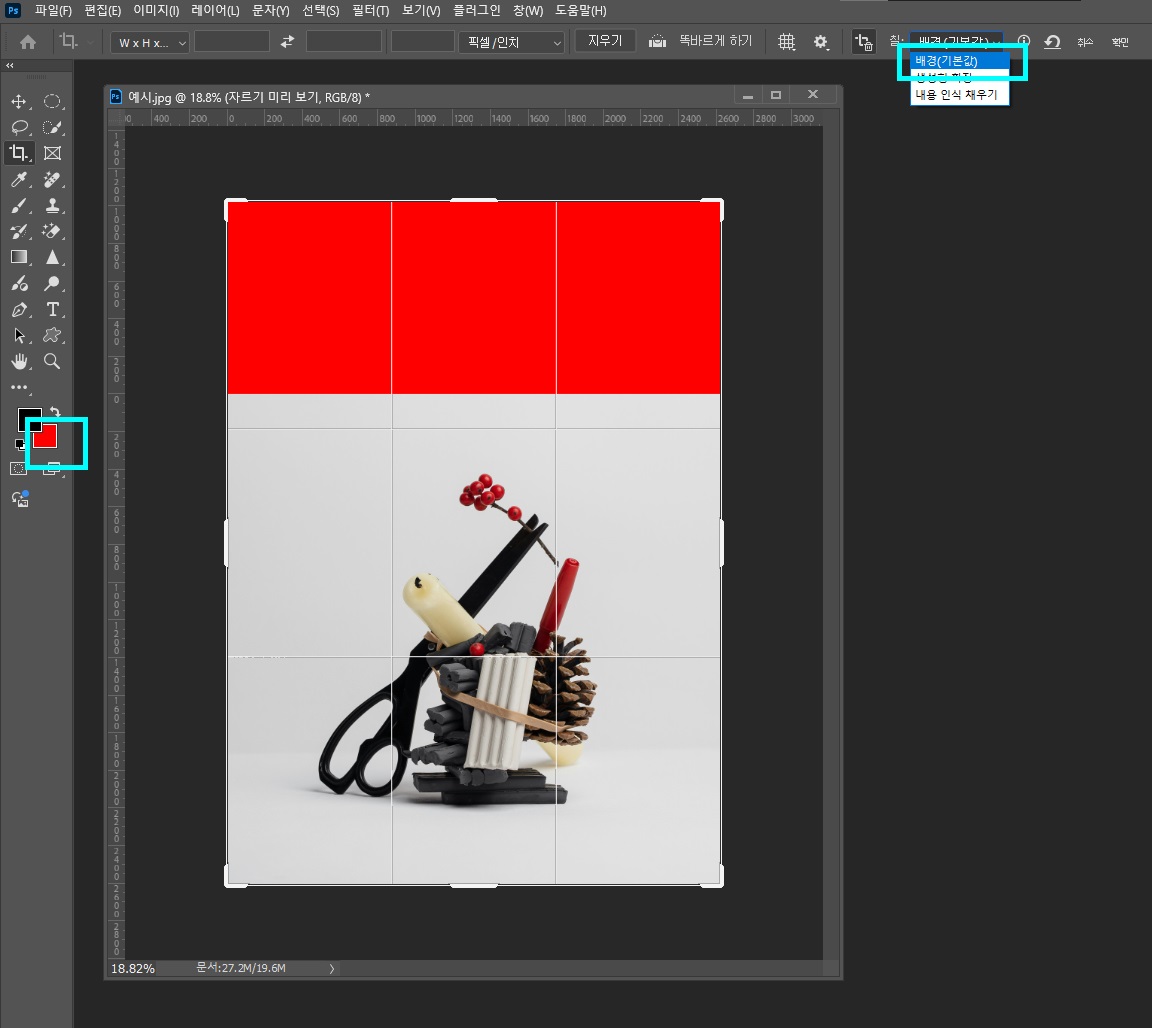Viewport: 1152px width, 1028px height.
Task: Open the 창(W) menu
Action: (528, 10)
